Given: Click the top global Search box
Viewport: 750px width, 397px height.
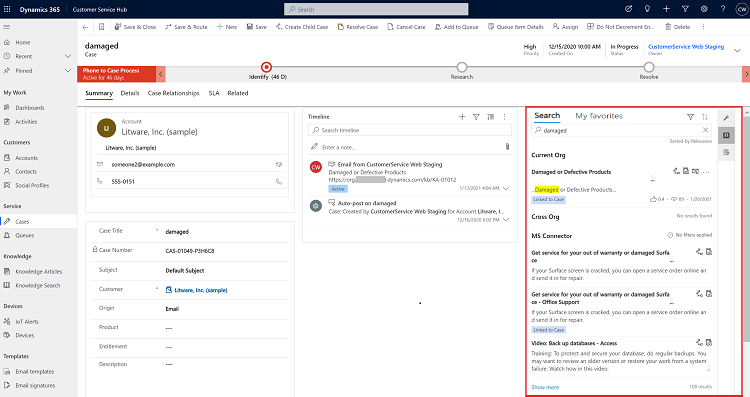Looking at the screenshot, I should pyautogui.click(x=376, y=9).
